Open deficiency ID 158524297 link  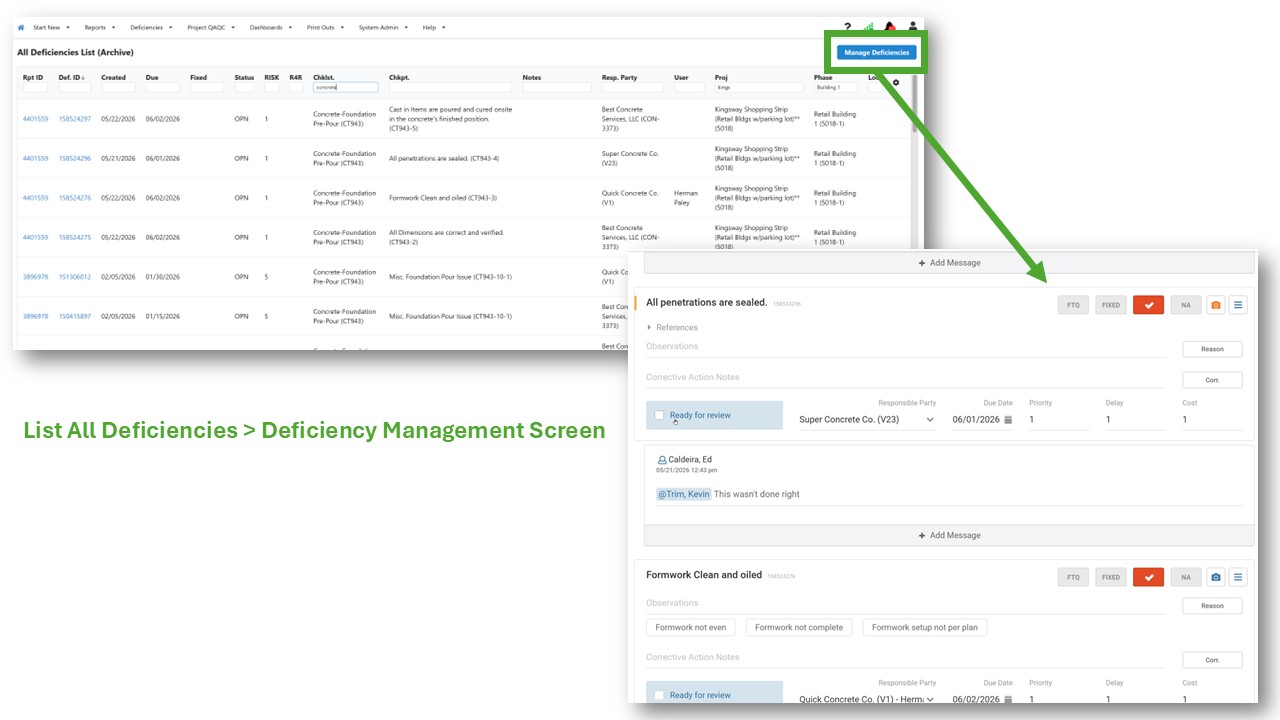(75, 119)
